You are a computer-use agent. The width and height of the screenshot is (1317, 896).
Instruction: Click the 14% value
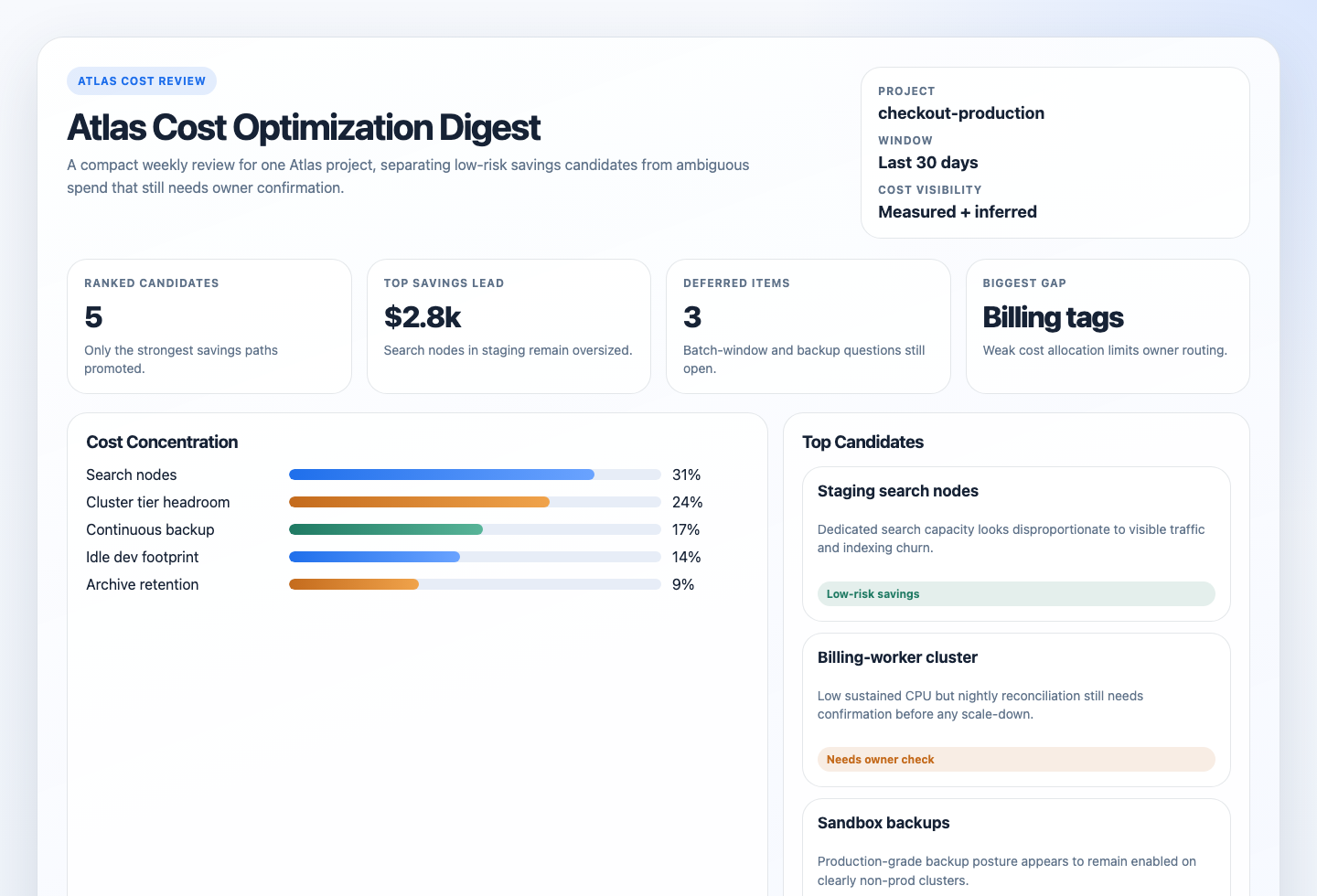point(687,557)
